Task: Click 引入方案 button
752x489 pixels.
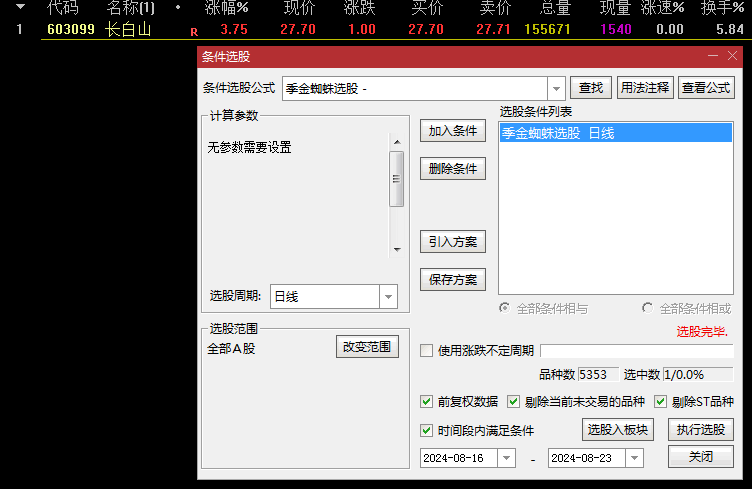Action: pos(453,242)
